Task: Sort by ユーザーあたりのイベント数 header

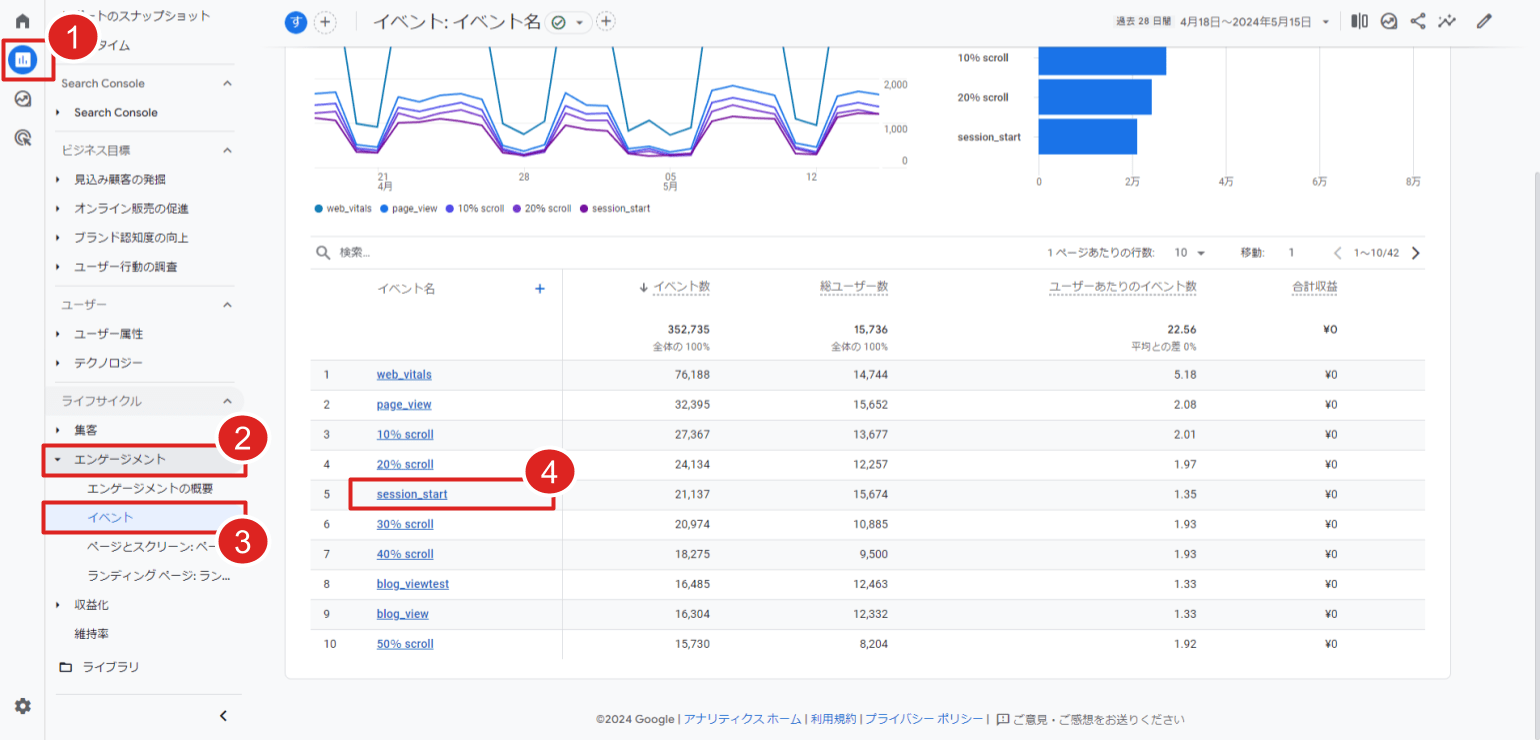Action: point(1122,287)
